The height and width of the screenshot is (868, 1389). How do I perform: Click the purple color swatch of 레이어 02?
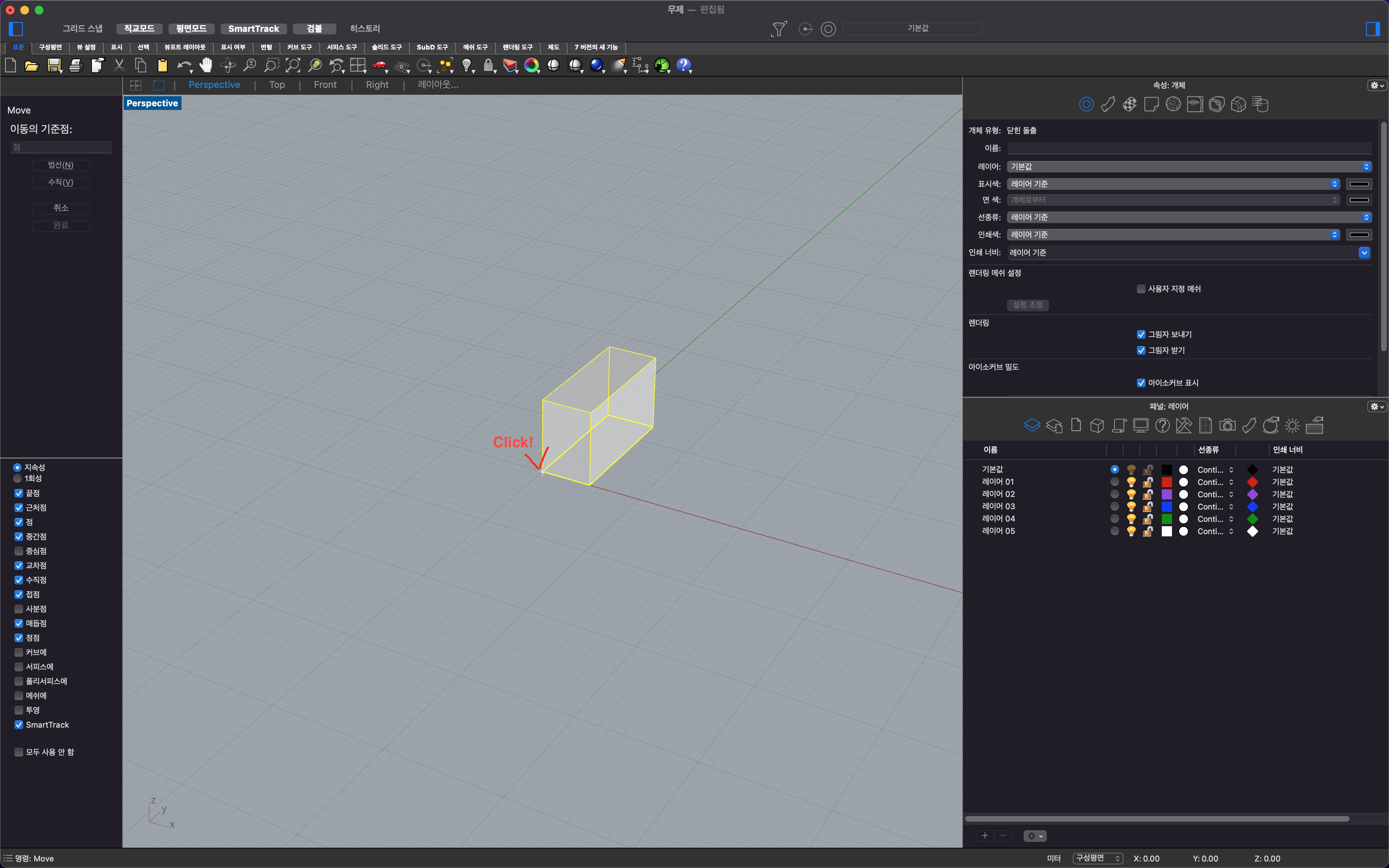pos(1166,494)
